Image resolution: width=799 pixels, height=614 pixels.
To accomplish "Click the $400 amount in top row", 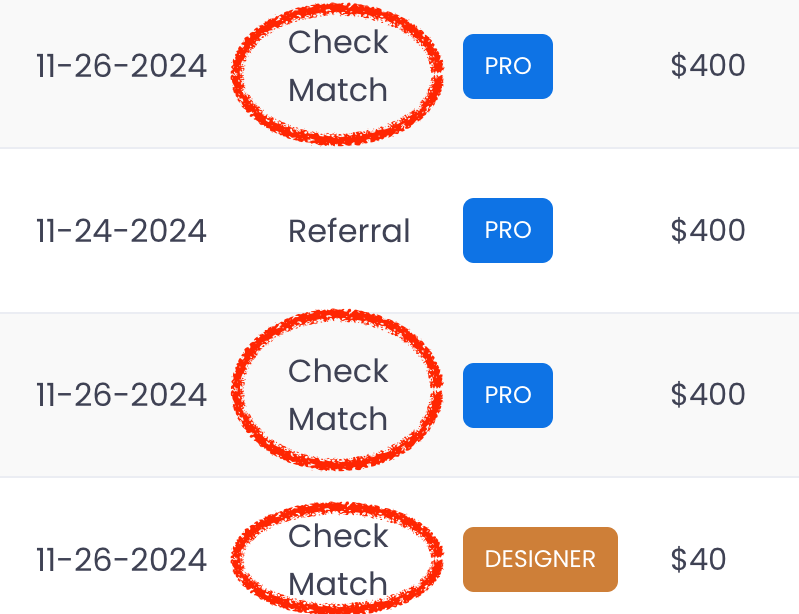I will [708, 66].
